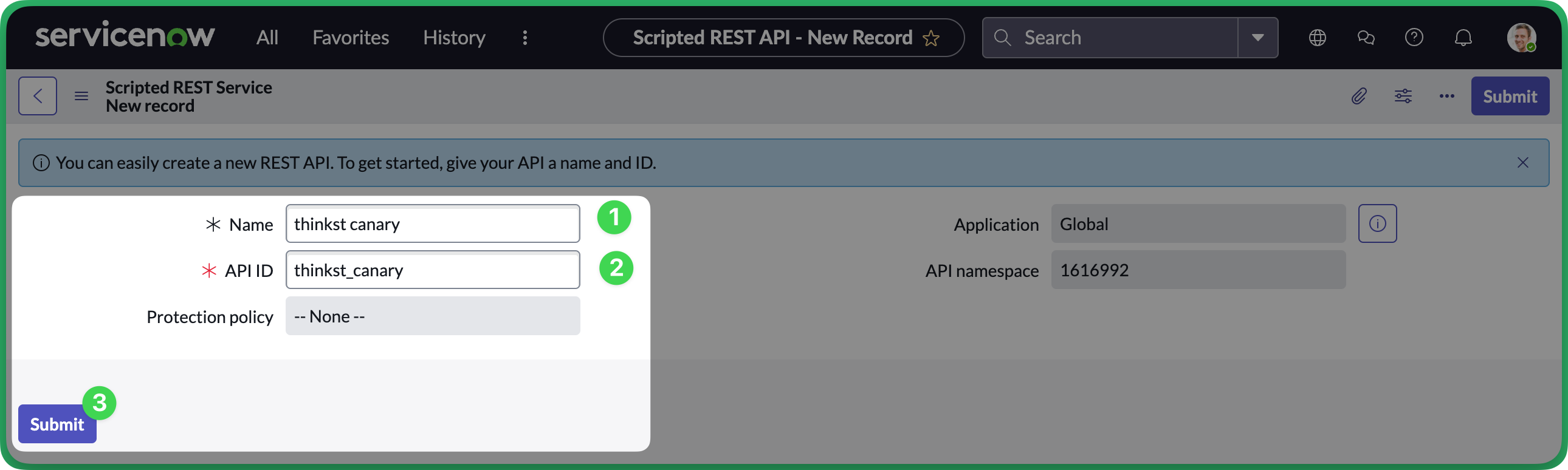The image size is (1568, 470).
Task: Open the globe scope picker icon
Action: pyautogui.click(x=1317, y=38)
